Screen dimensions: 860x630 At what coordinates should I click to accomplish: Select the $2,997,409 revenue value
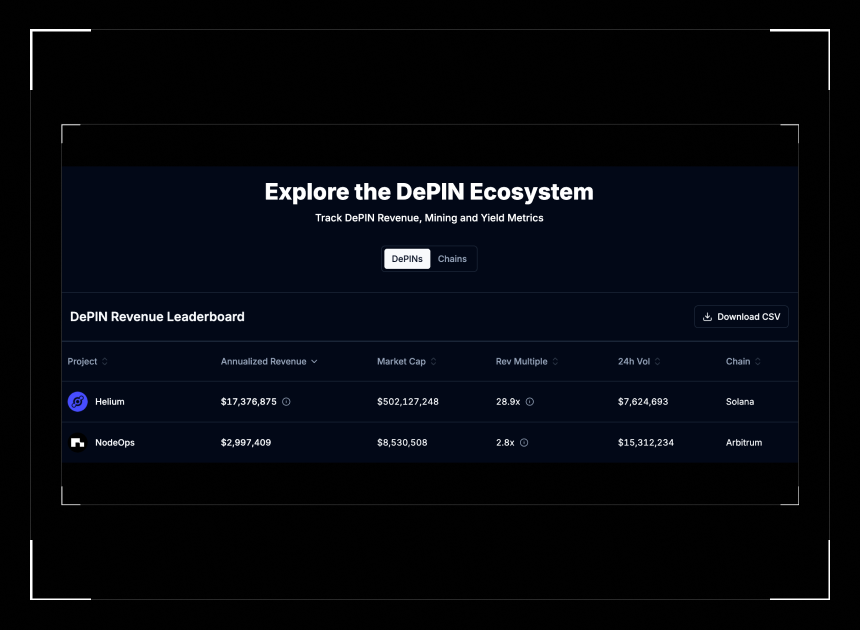246,442
